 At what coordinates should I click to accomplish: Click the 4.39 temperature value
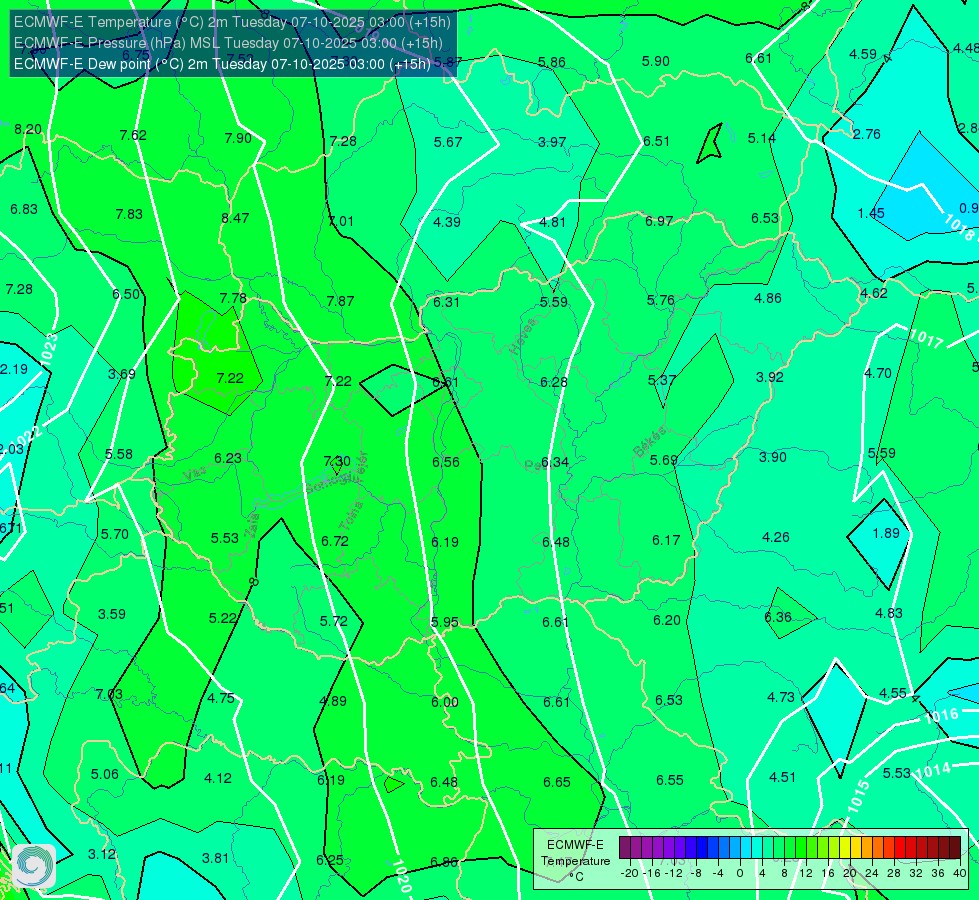[x=447, y=222]
